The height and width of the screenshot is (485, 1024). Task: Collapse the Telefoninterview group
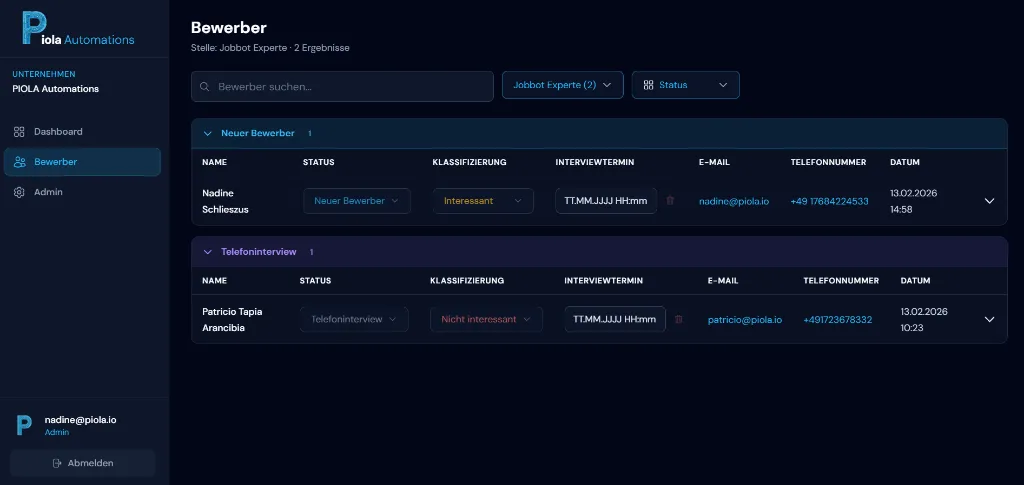coord(208,252)
